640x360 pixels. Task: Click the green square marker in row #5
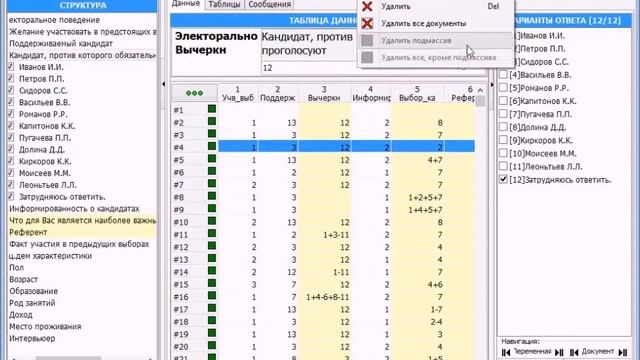point(212,158)
